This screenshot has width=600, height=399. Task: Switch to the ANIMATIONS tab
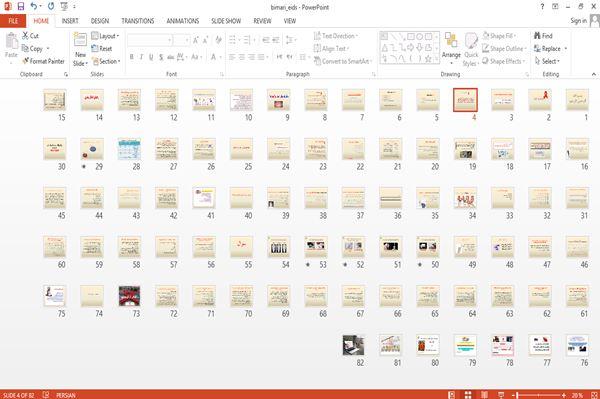pos(183,21)
